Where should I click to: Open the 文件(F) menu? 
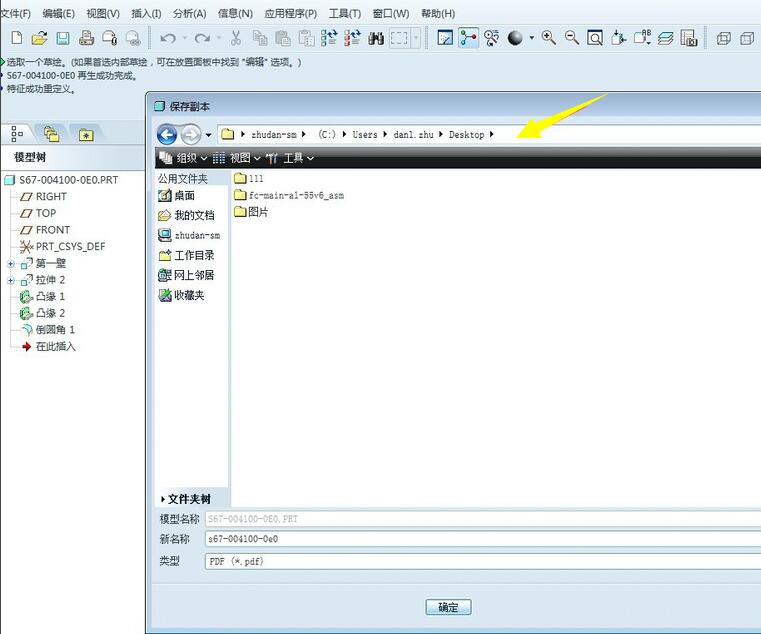tap(15, 14)
